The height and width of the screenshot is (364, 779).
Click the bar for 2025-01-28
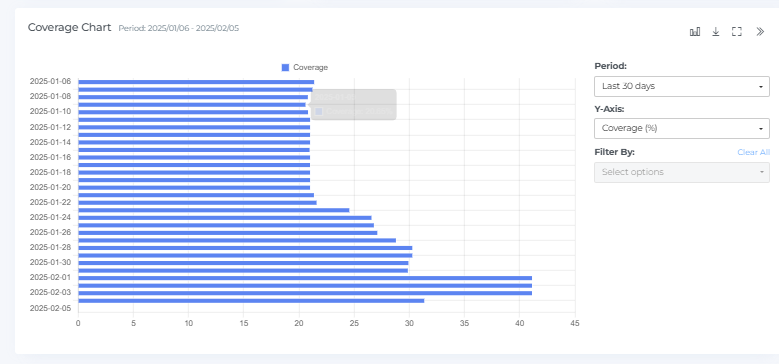pos(245,248)
